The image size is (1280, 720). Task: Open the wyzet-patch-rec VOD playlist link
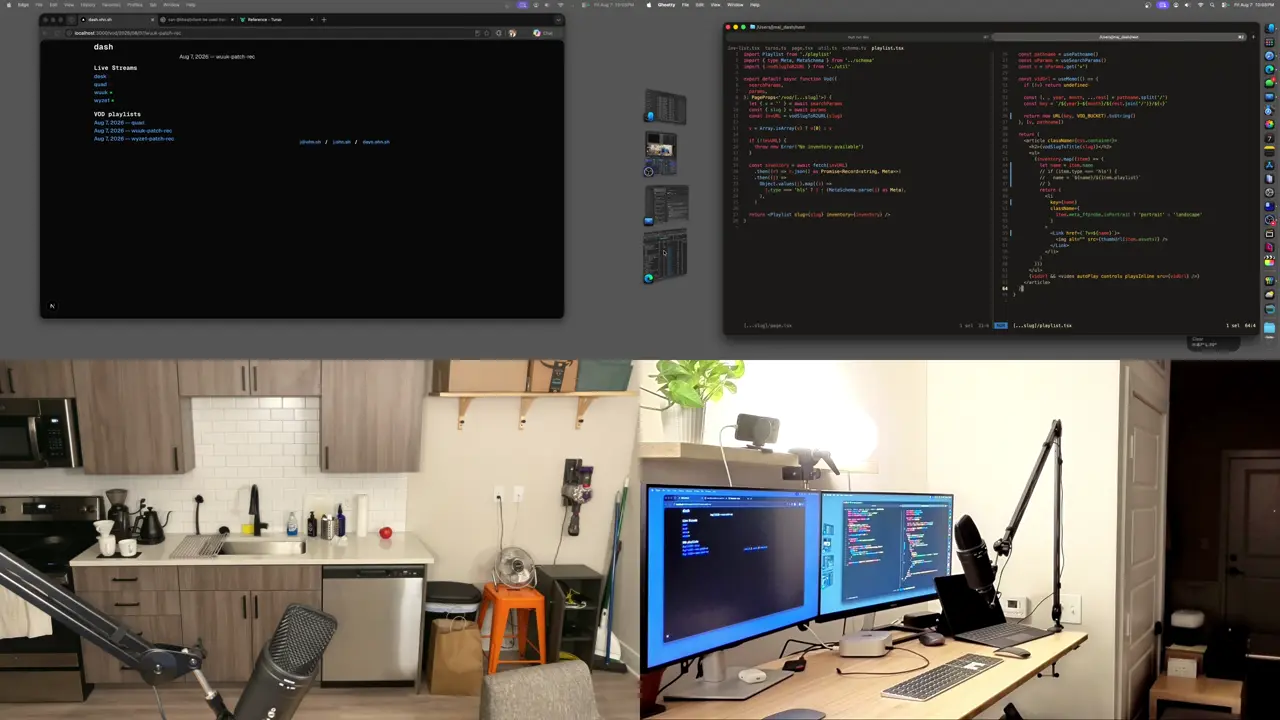click(x=134, y=139)
